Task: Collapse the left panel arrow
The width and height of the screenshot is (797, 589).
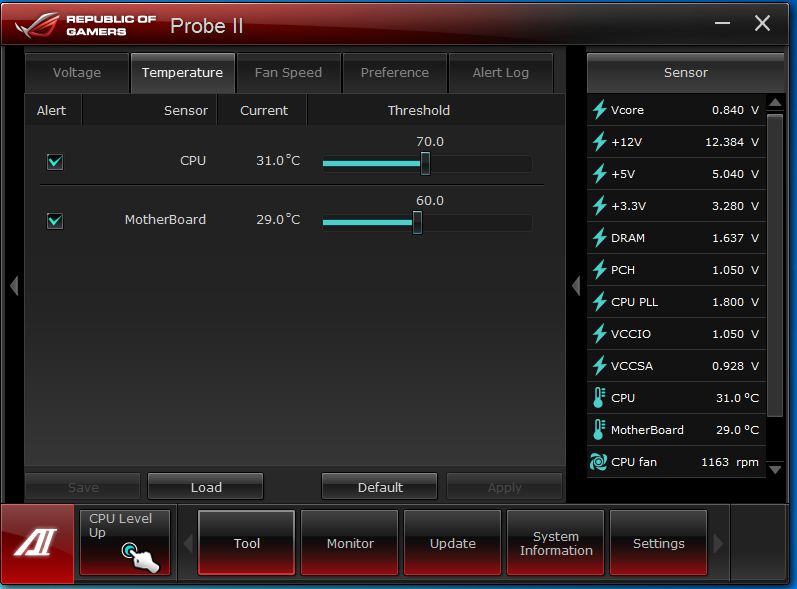Action: pyautogui.click(x=14, y=286)
